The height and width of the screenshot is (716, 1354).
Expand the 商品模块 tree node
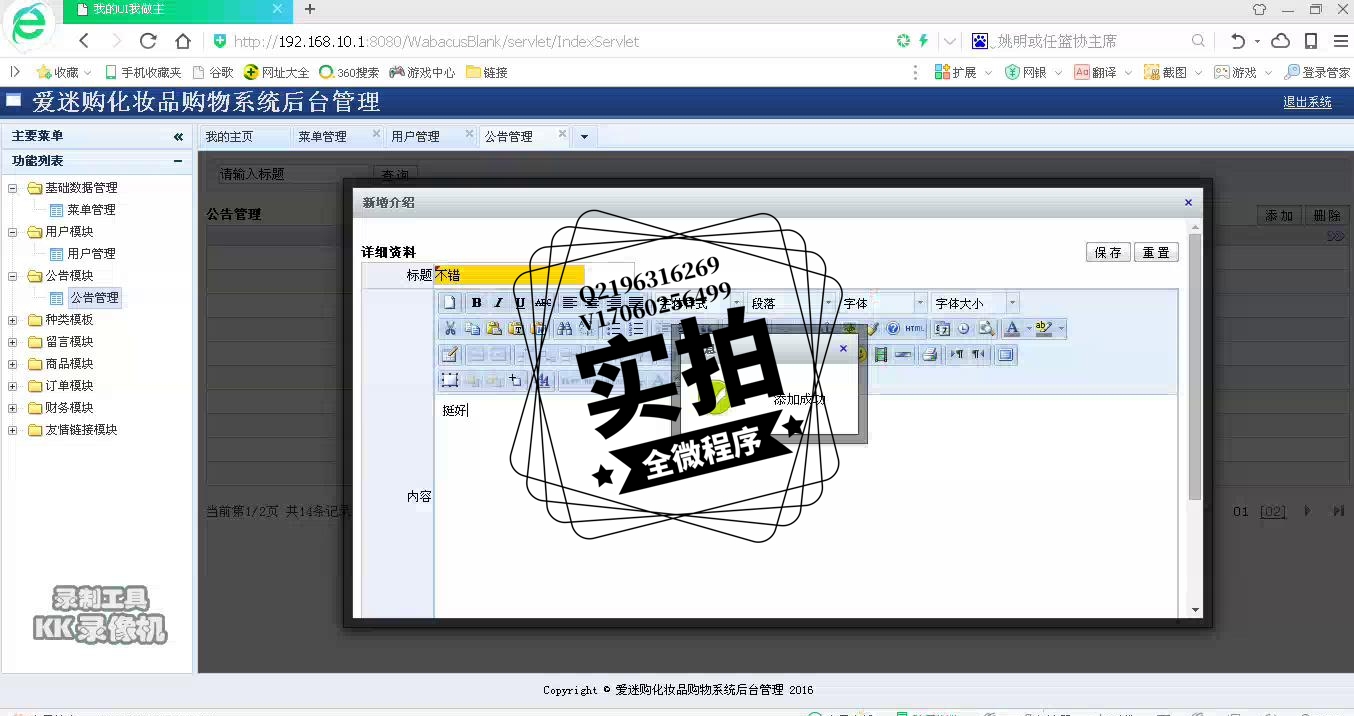pos(13,364)
